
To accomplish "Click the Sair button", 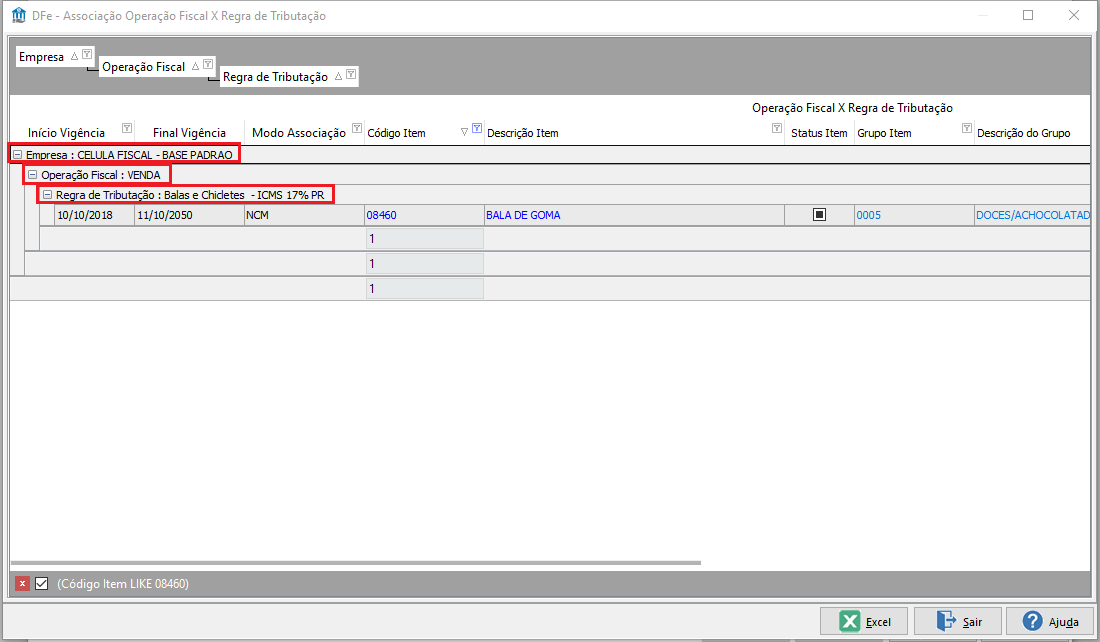I will 958,621.
